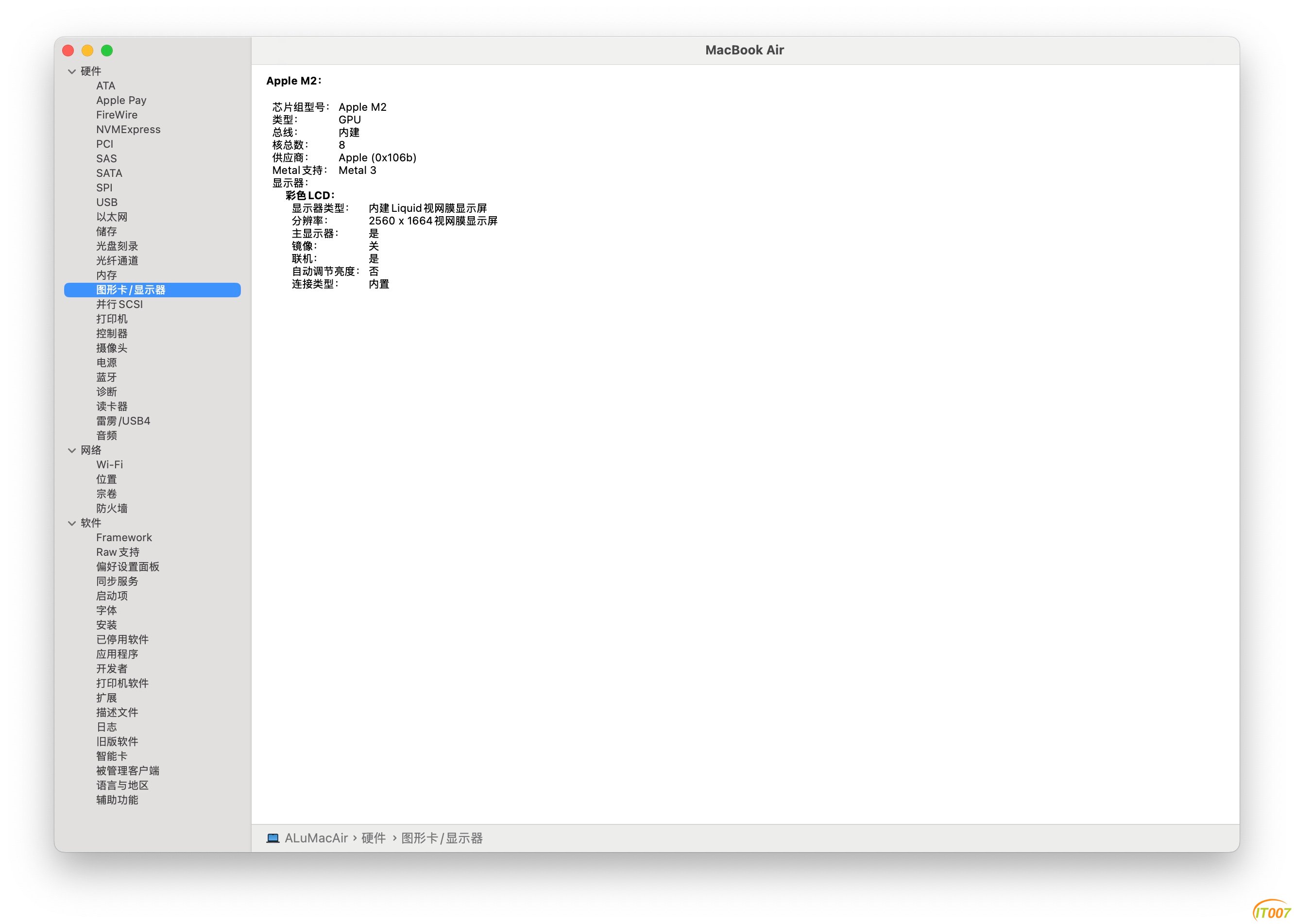Viewport: 1294px width, 924px height.
Task: Click 硬件 in the bottom path bar
Action: click(x=374, y=838)
